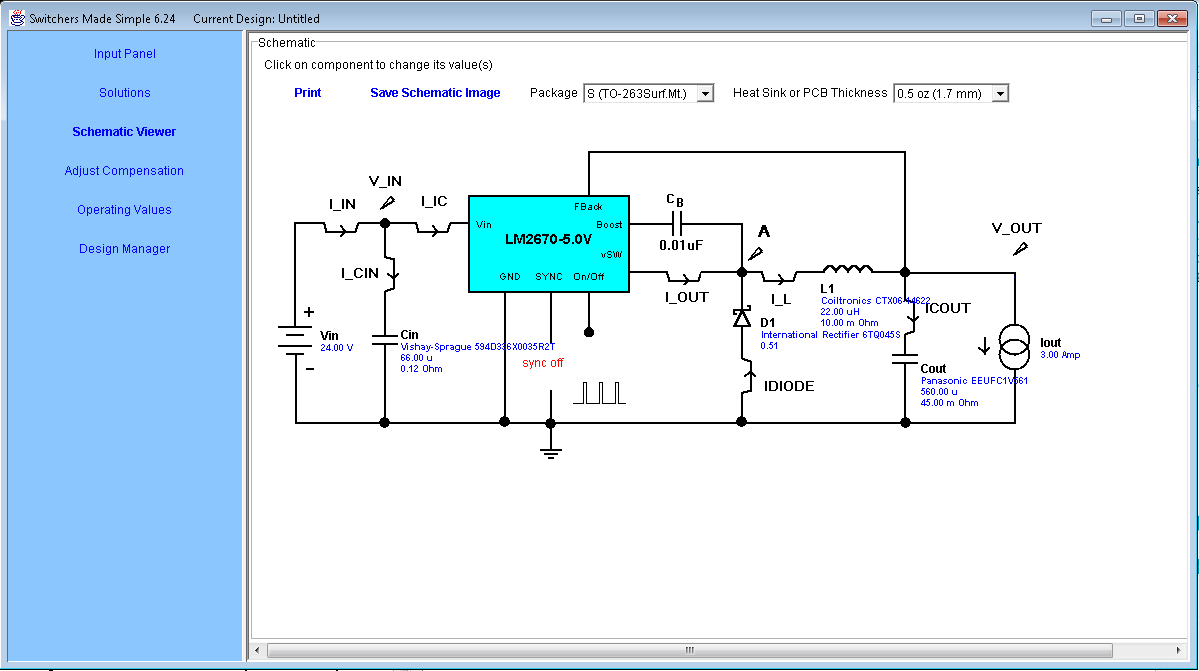Click the ICOUT current probe
Image resolution: width=1199 pixels, height=671 pixels.
911,315
